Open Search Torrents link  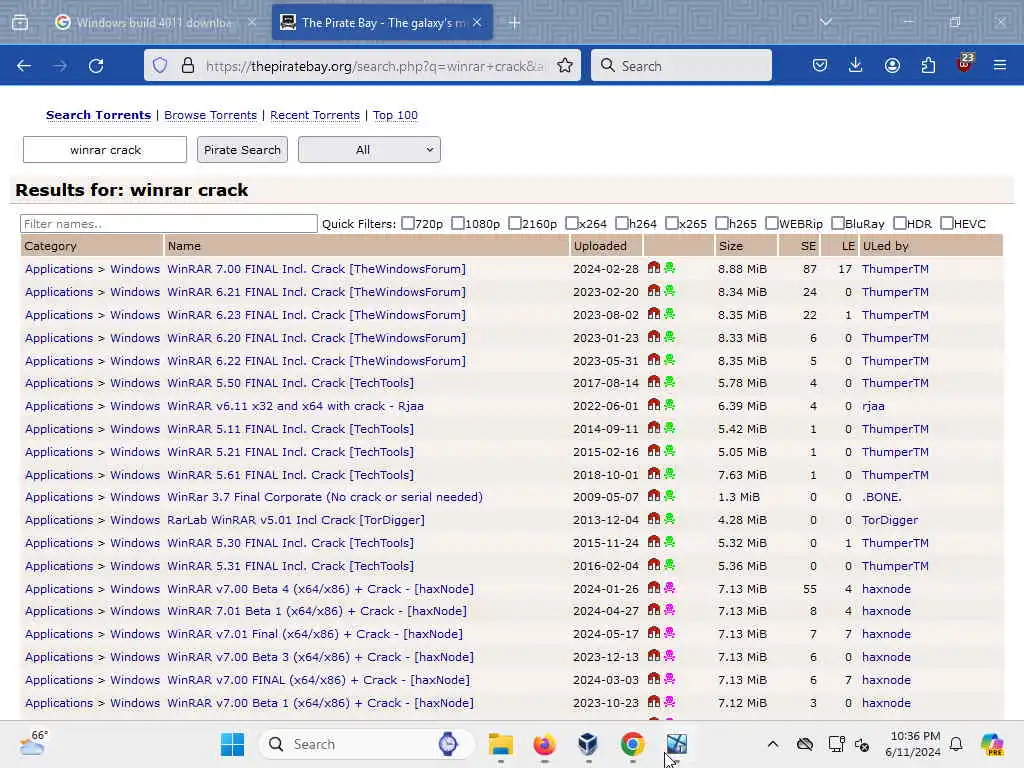tap(99, 115)
